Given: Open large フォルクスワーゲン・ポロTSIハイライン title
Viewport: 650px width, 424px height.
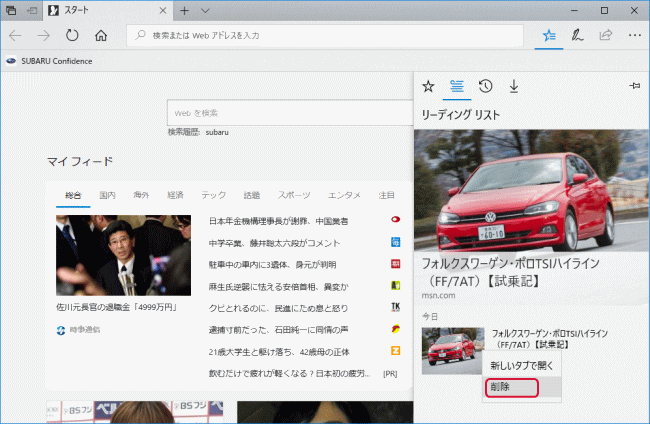Looking at the screenshot, I should [x=510, y=272].
